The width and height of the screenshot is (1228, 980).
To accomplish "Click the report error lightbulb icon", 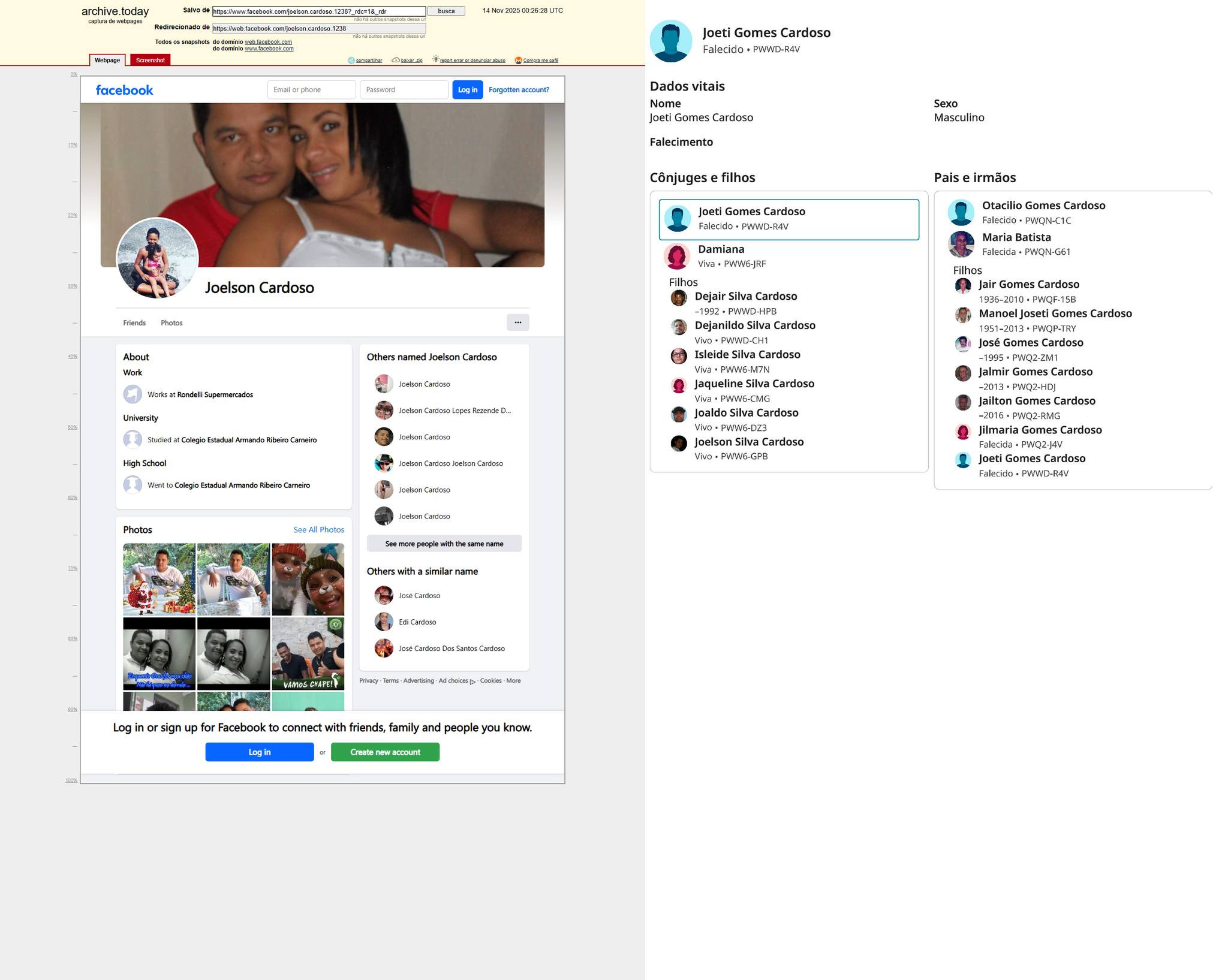I will pyautogui.click(x=435, y=59).
